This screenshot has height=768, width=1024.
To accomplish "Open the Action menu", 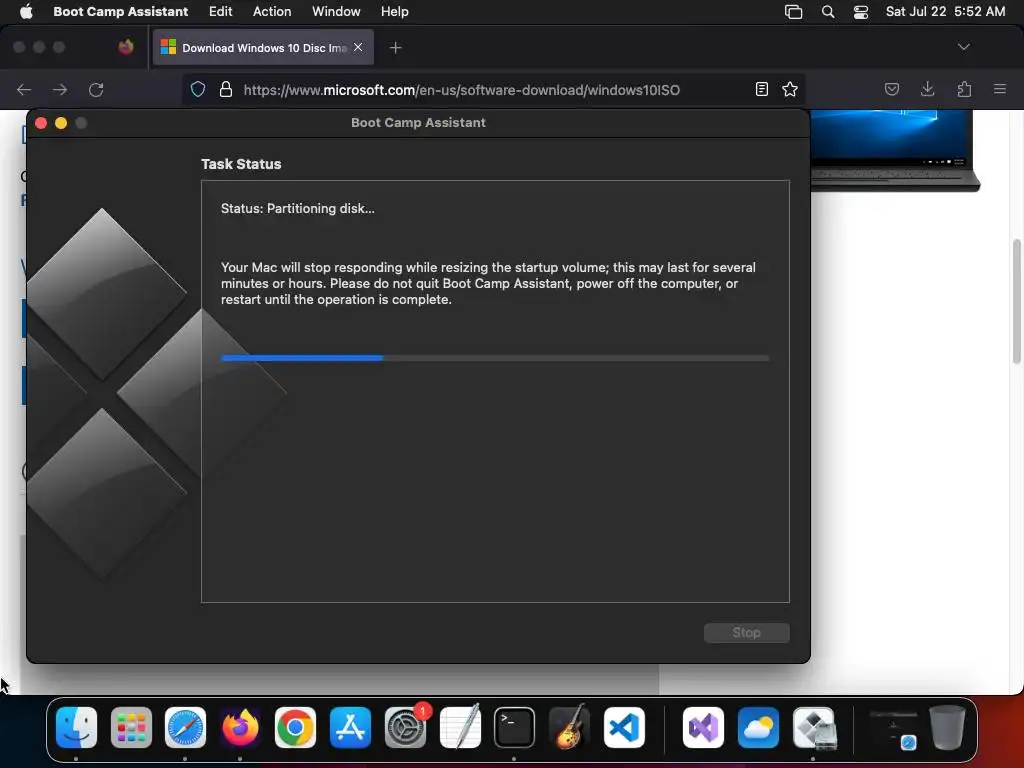I will [x=272, y=11].
